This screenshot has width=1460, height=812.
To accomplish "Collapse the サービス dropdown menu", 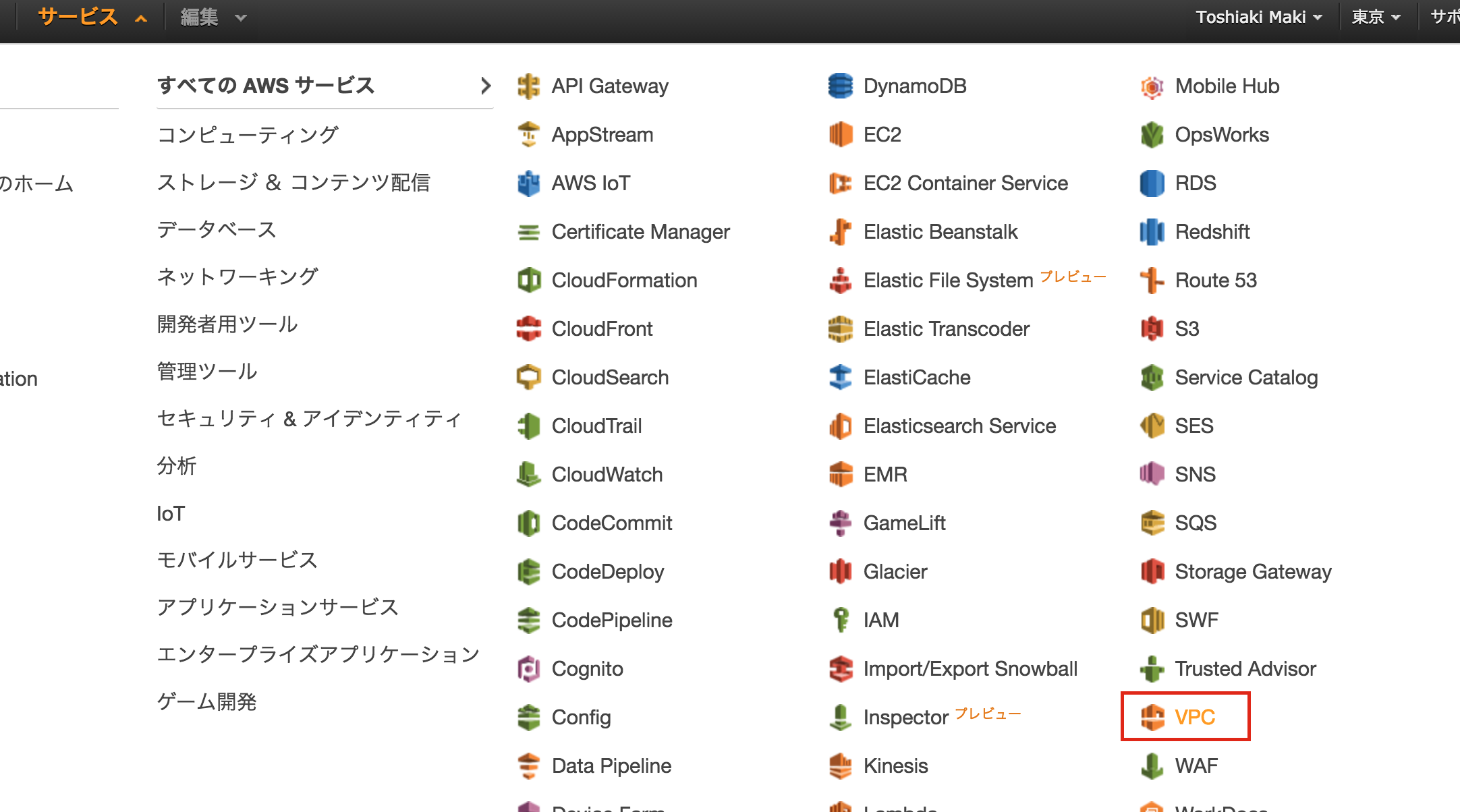I will click(92, 17).
